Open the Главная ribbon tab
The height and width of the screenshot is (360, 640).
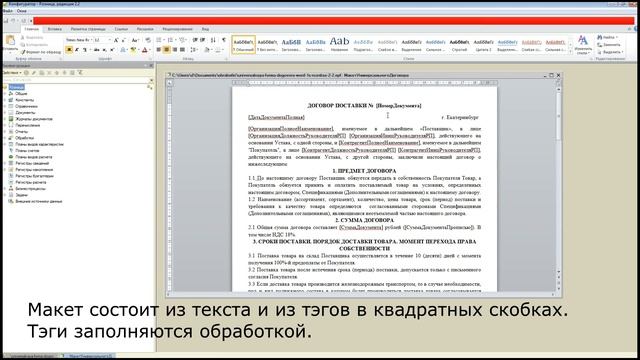coord(31,29)
